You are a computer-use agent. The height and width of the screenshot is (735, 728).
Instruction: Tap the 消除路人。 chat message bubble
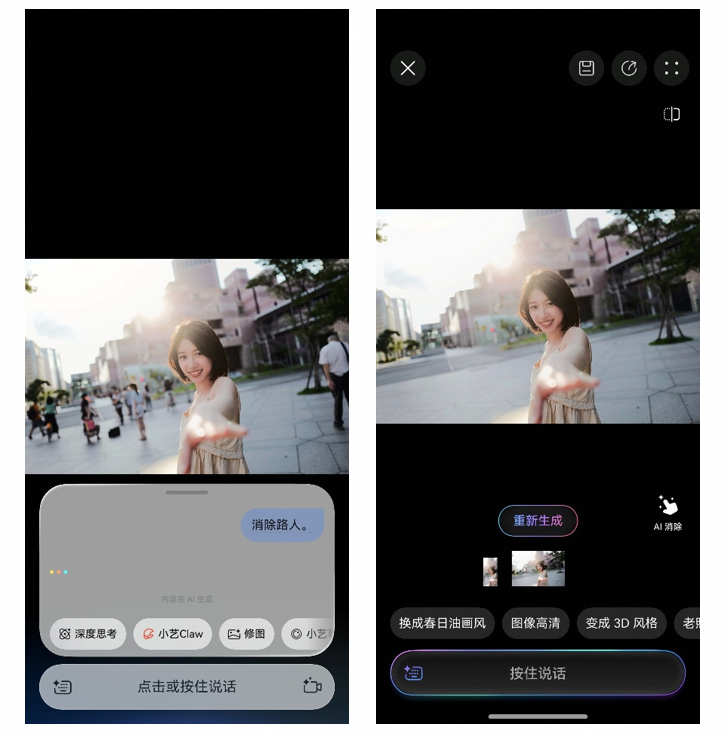coord(282,525)
